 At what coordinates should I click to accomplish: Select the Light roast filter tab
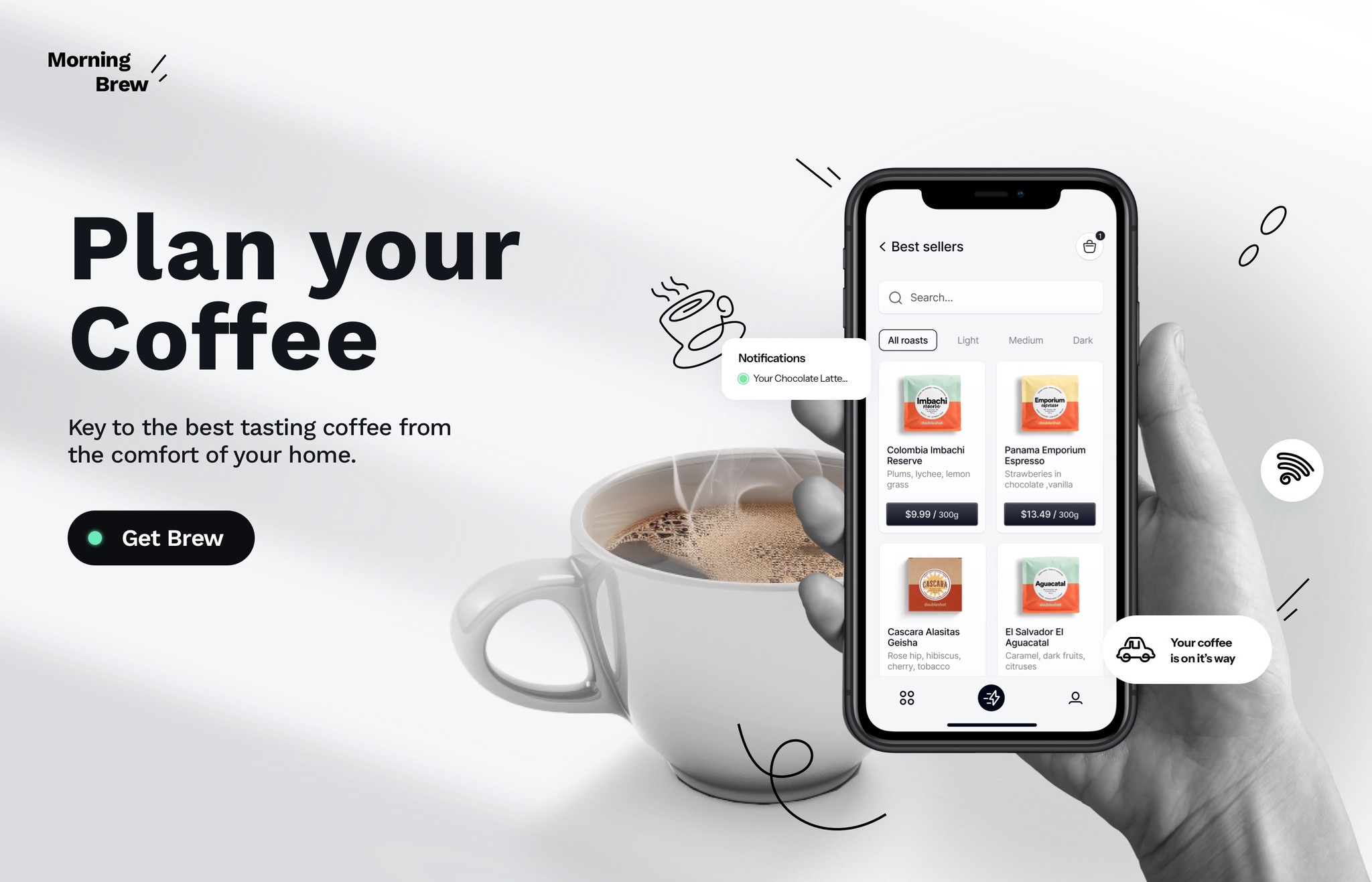(967, 340)
